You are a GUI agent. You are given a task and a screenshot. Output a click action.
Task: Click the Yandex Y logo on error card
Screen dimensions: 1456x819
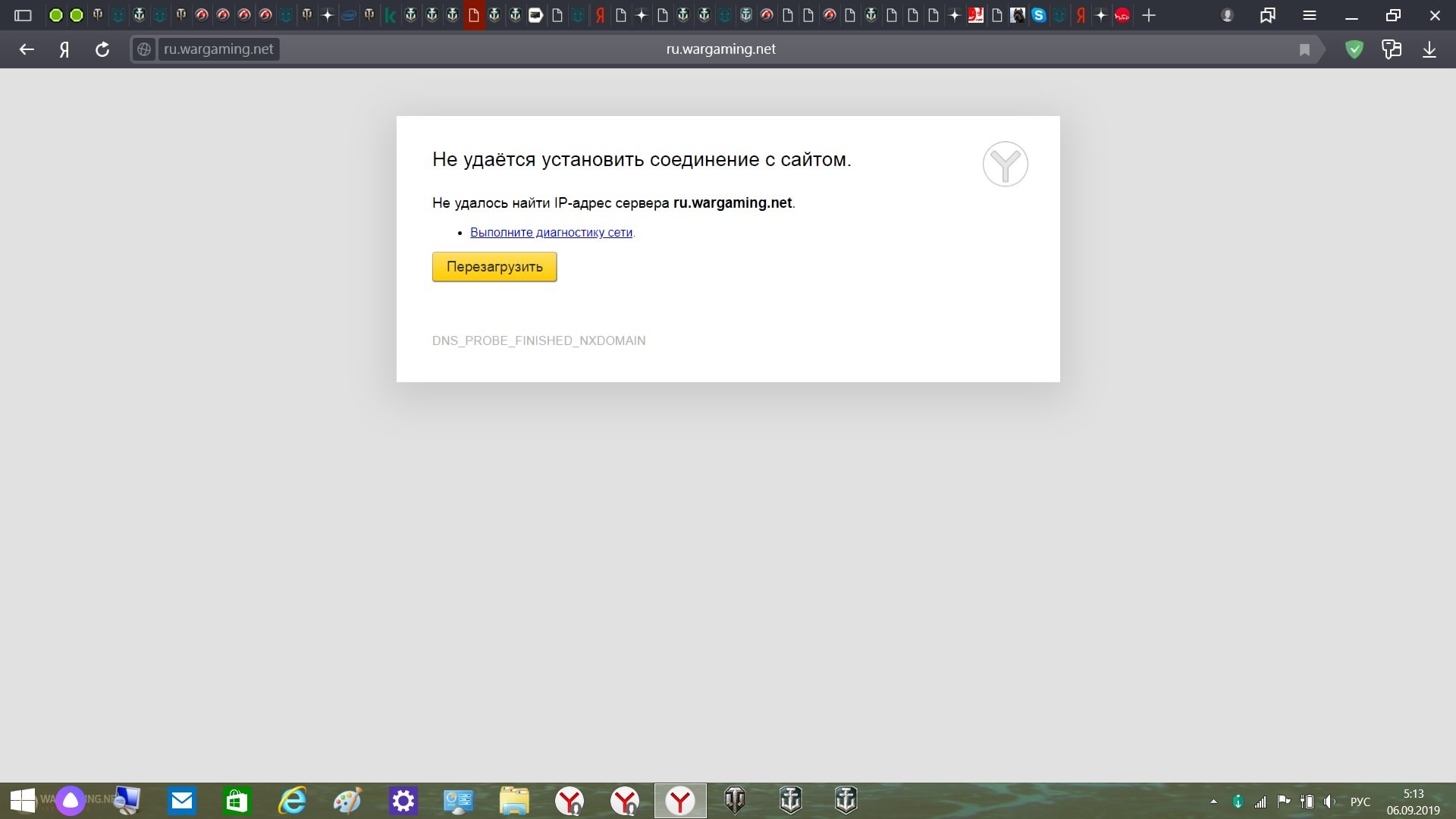click(1006, 164)
